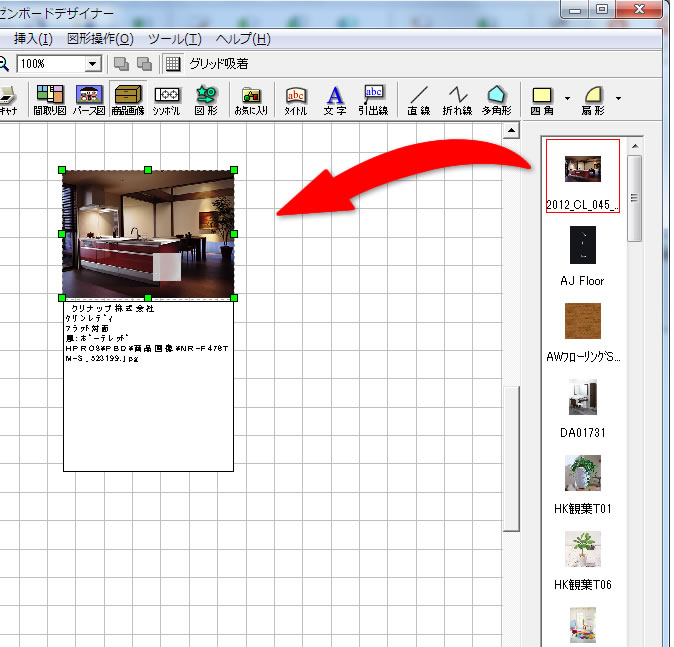Select the 直線 straight line tool

tap(419, 99)
